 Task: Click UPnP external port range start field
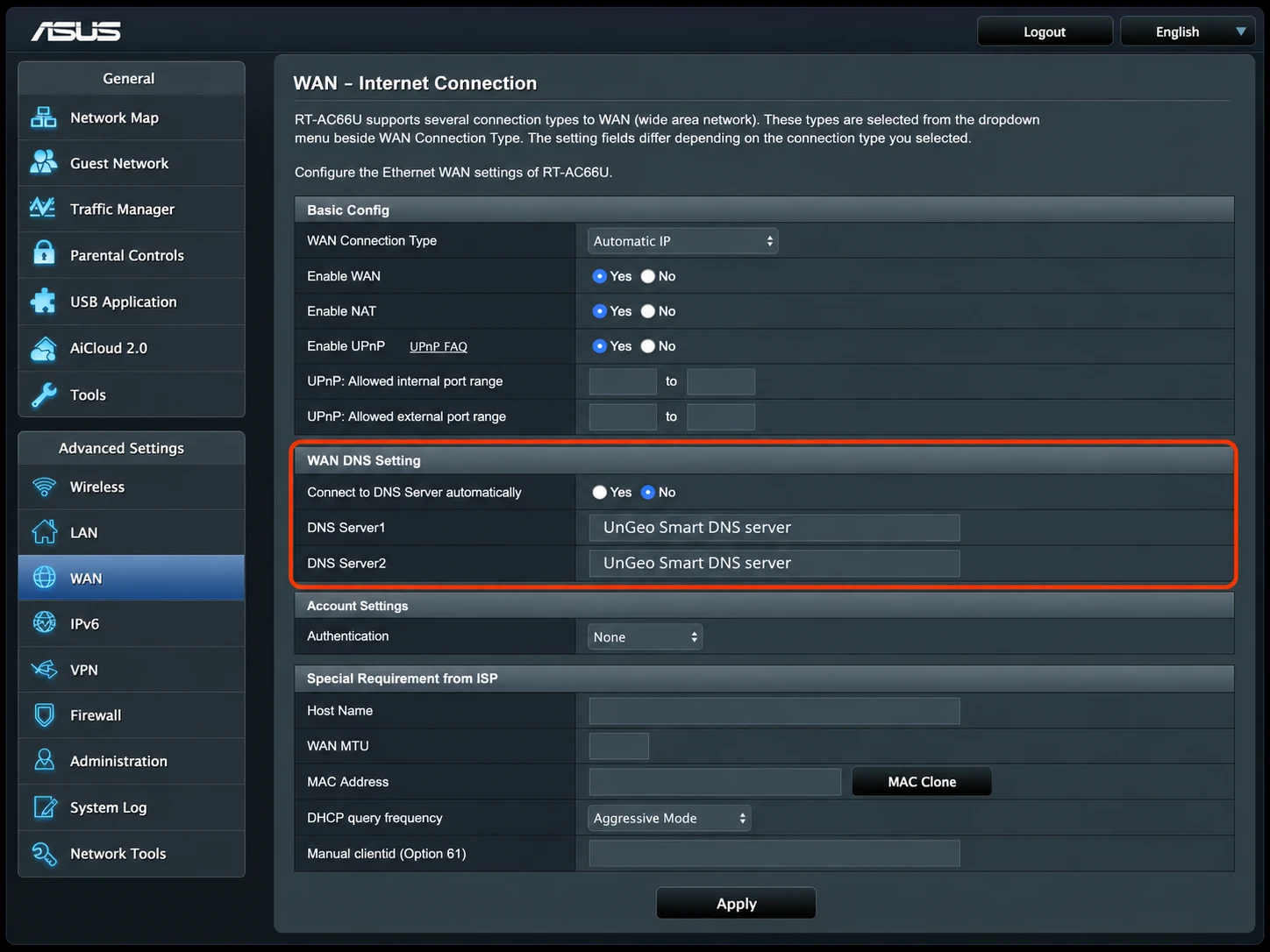point(623,416)
